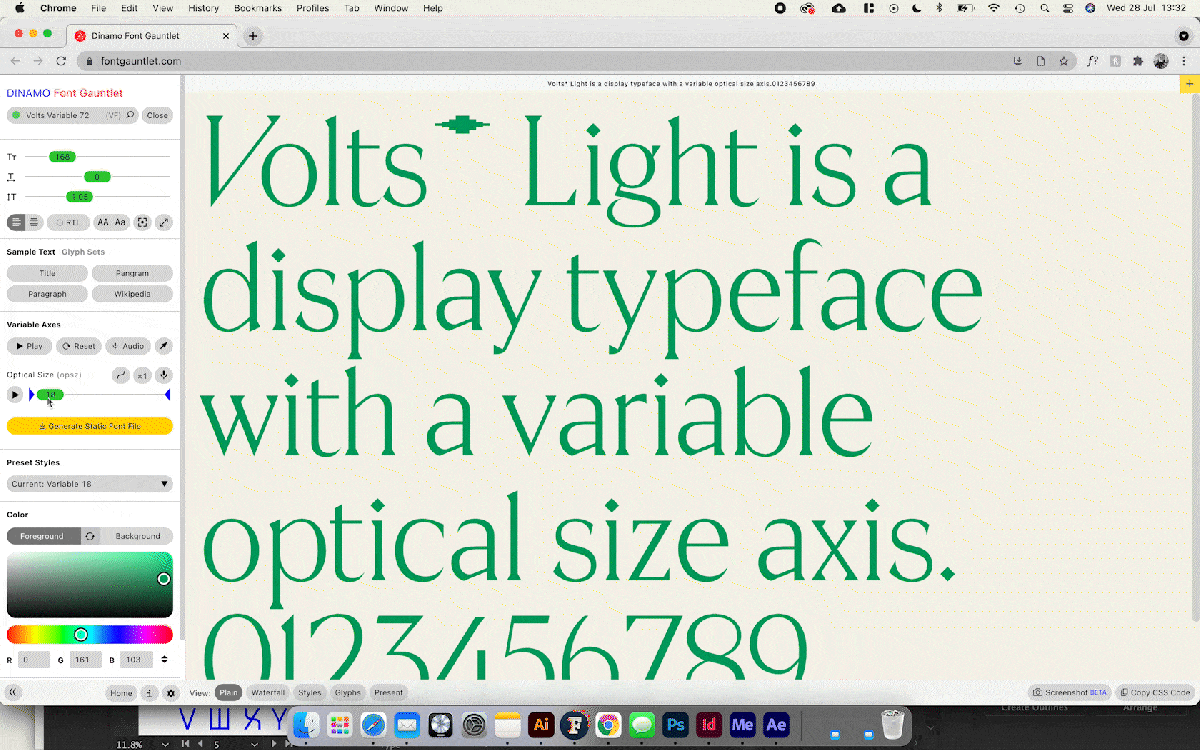
Task: Click the yellow plus button at top right
Action: 1189,84
